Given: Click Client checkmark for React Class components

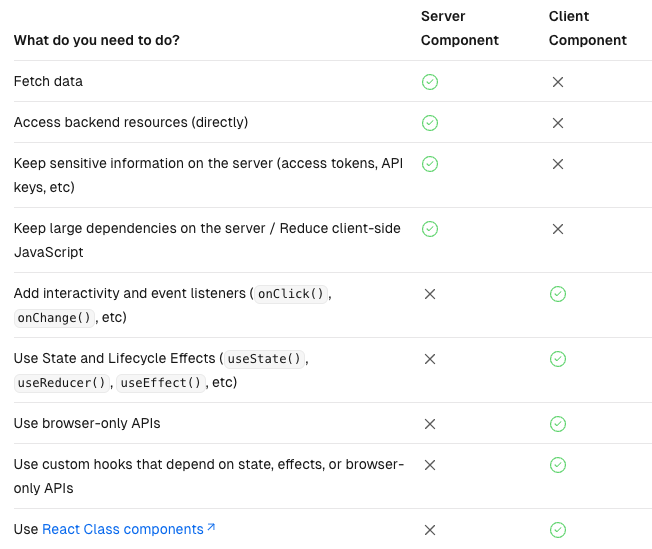Looking at the screenshot, I should (558, 530).
